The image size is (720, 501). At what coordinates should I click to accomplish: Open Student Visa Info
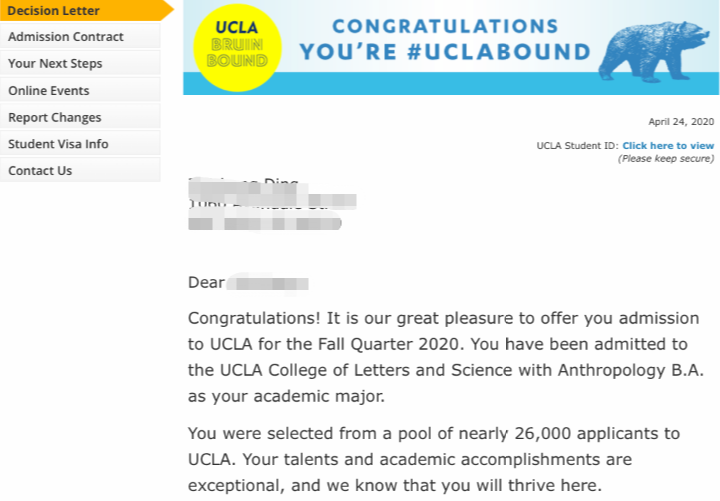(x=80, y=144)
